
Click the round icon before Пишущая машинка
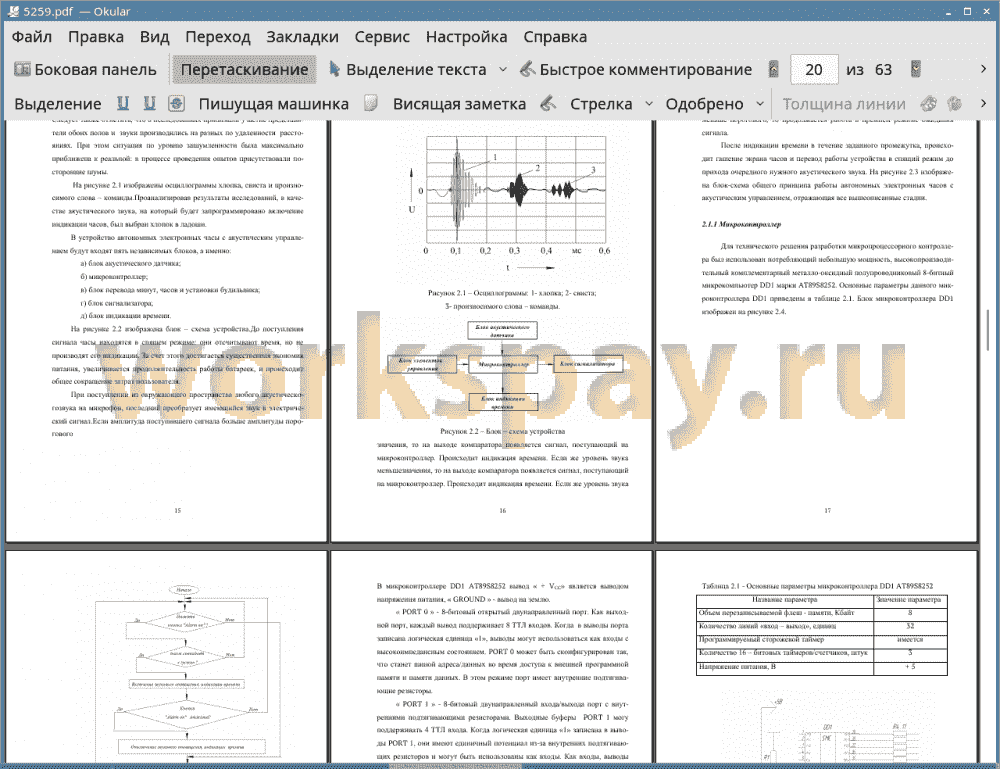point(177,103)
